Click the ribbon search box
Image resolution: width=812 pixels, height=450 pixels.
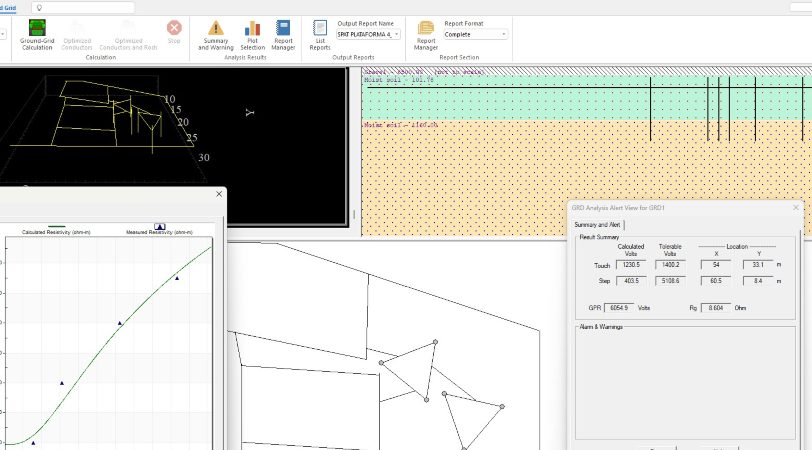tap(83, 8)
